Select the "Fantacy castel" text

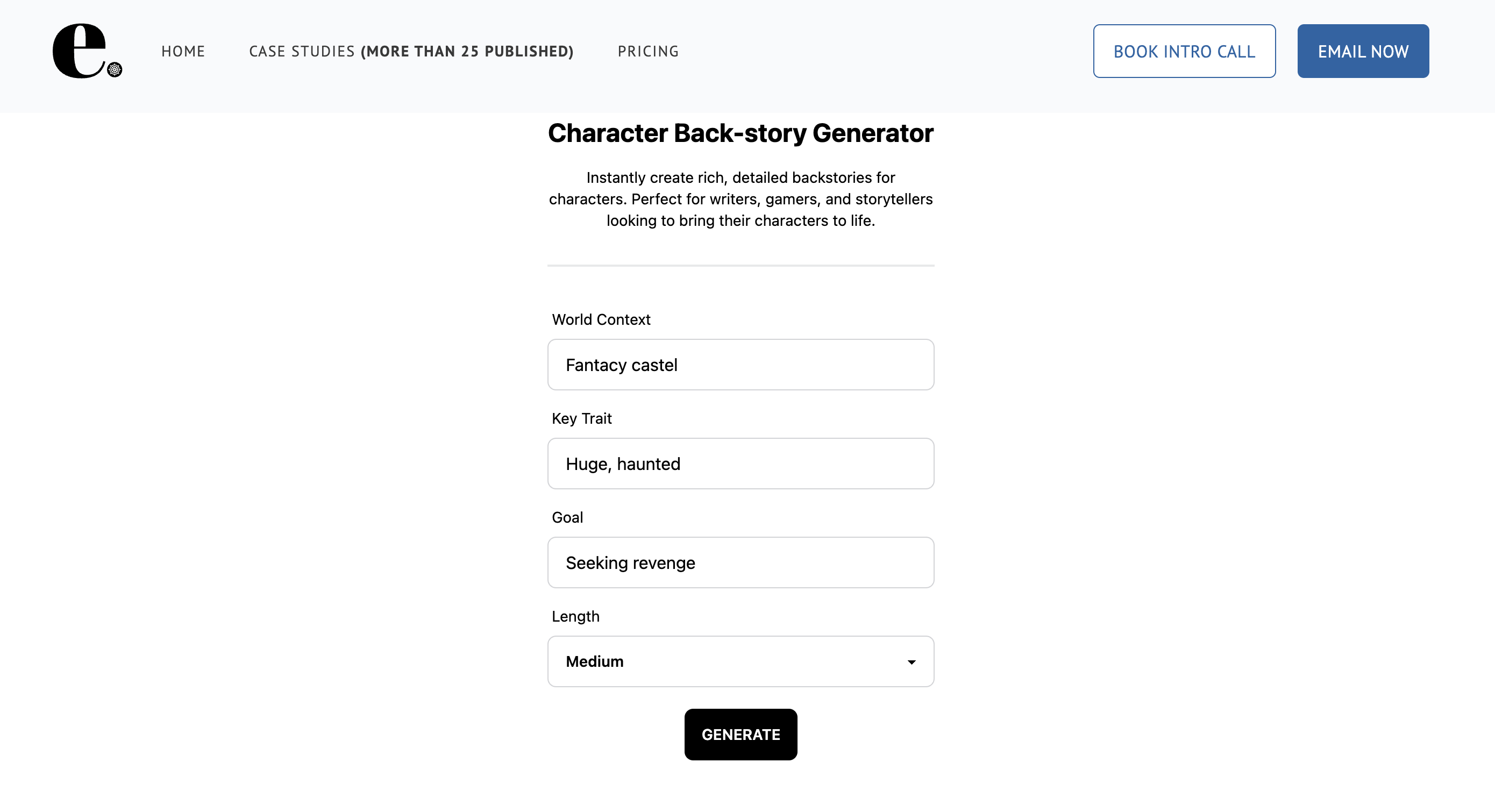[622, 365]
